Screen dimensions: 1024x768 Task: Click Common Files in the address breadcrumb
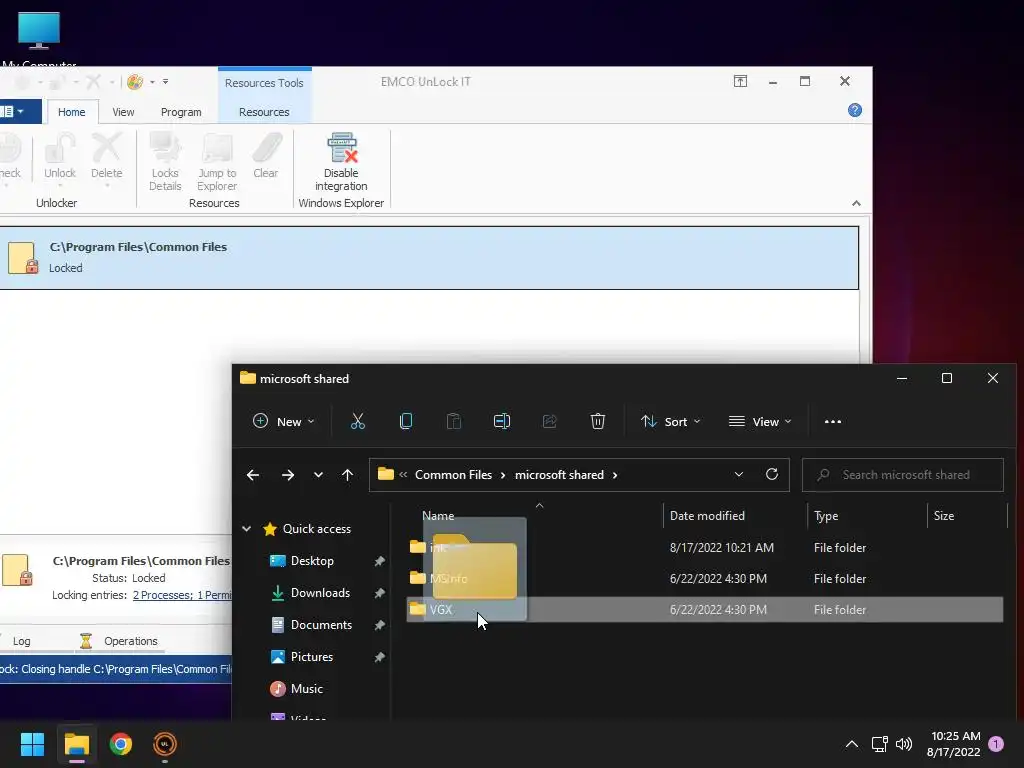[x=453, y=475]
